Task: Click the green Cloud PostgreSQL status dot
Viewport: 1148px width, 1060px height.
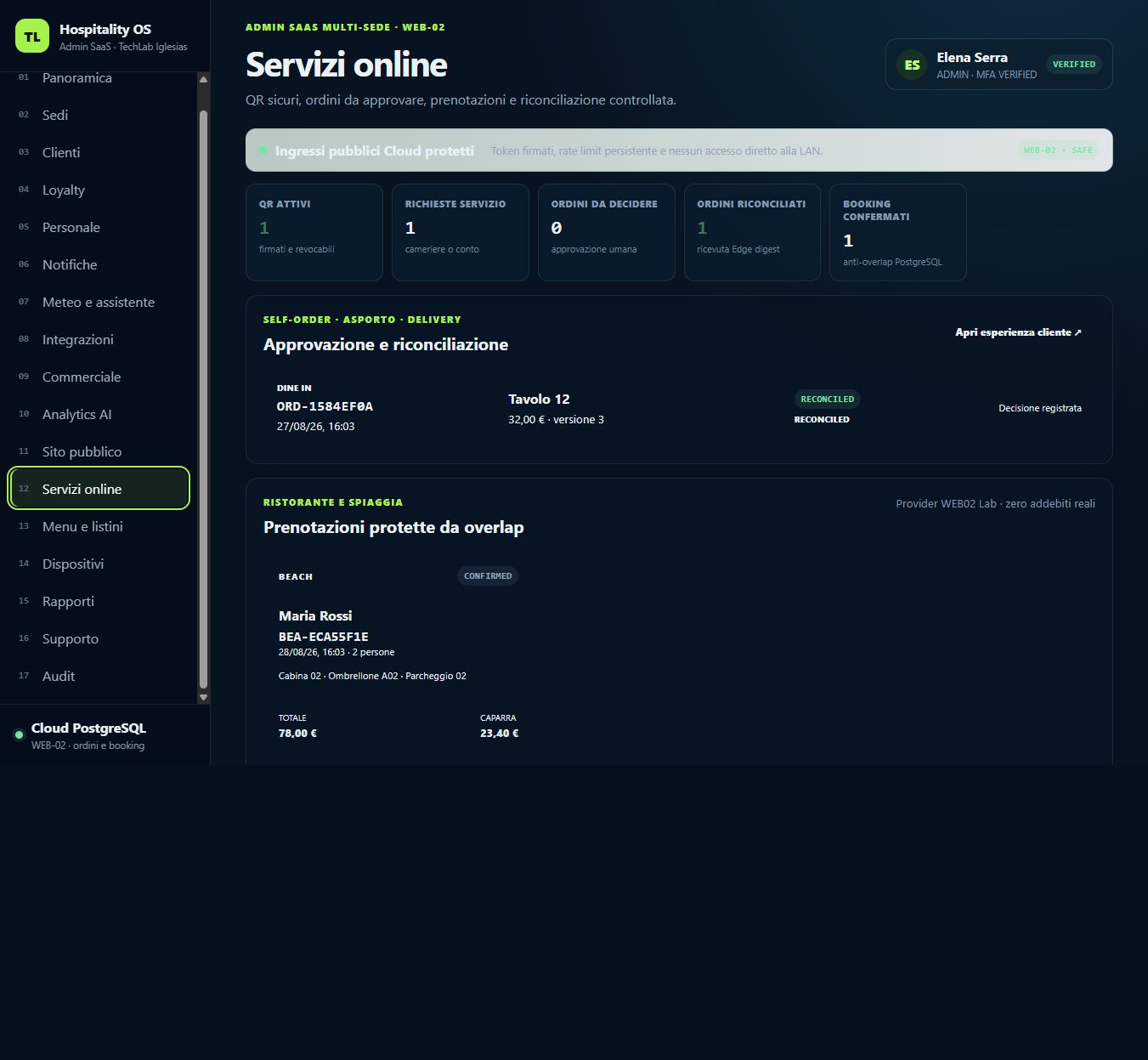Action: coord(19,735)
